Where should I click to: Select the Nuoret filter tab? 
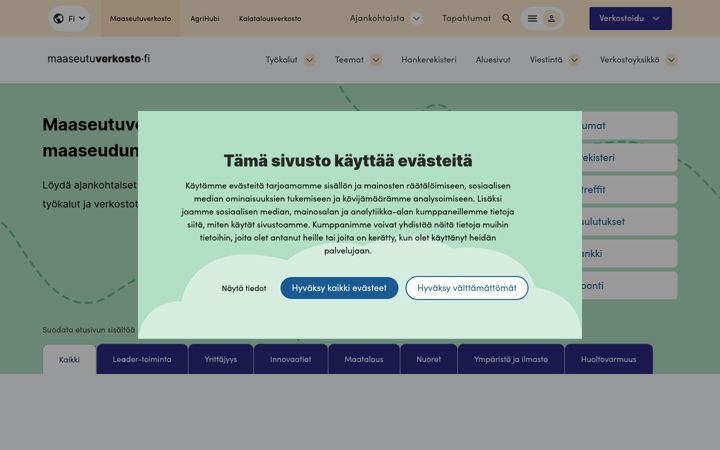429,360
